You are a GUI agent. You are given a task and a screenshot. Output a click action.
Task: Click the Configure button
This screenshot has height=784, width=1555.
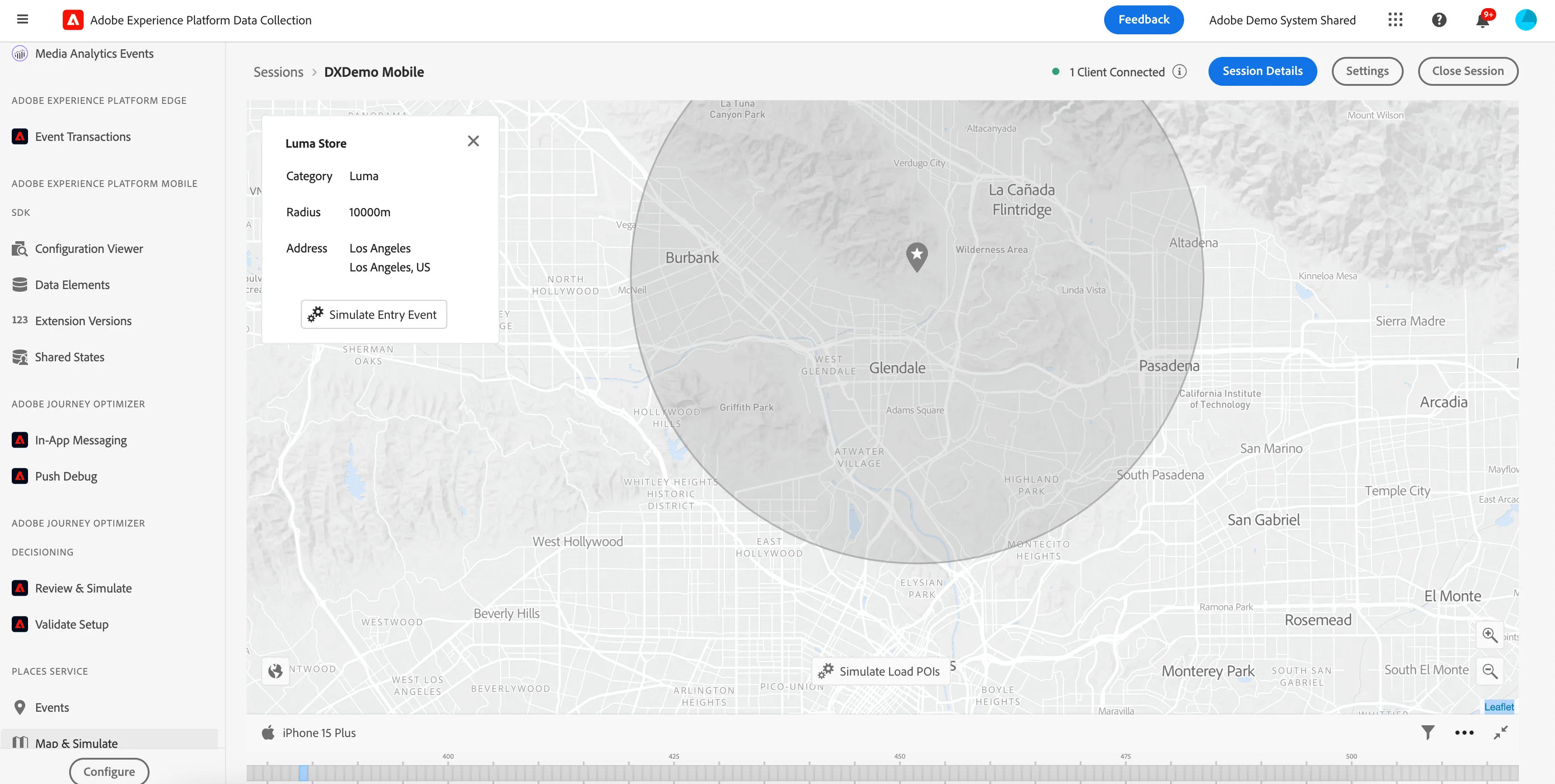(109, 771)
